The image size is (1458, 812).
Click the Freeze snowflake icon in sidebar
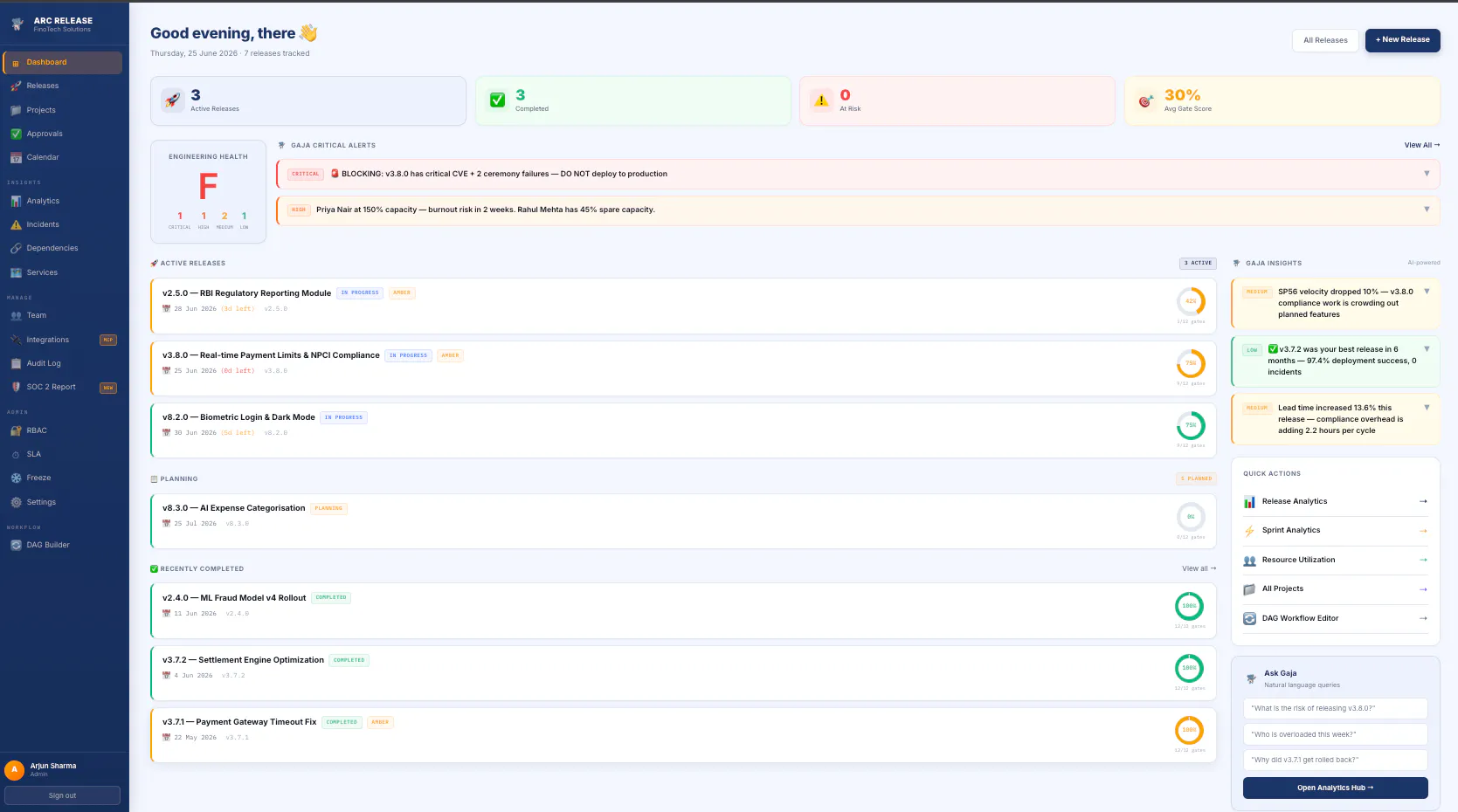[x=16, y=478]
